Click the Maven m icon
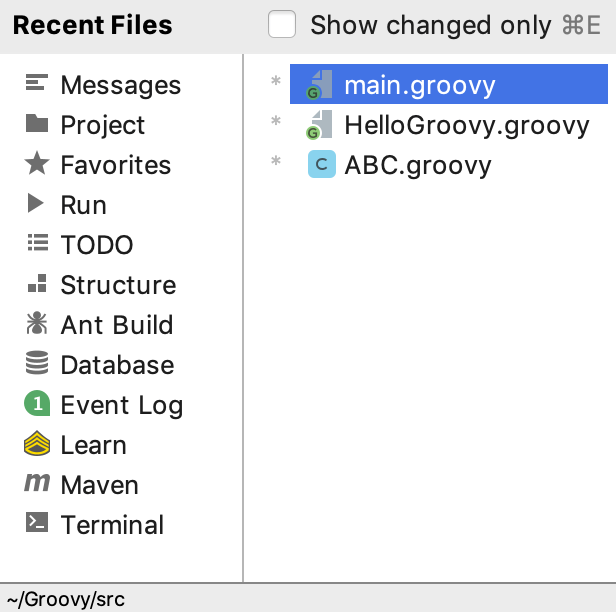Image resolution: width=616 pixels, height=612 pixels. (37, 484)
